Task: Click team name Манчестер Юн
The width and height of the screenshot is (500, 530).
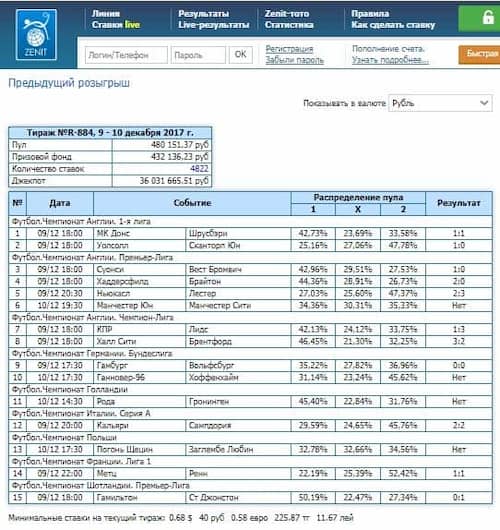Action: (125, 305)
